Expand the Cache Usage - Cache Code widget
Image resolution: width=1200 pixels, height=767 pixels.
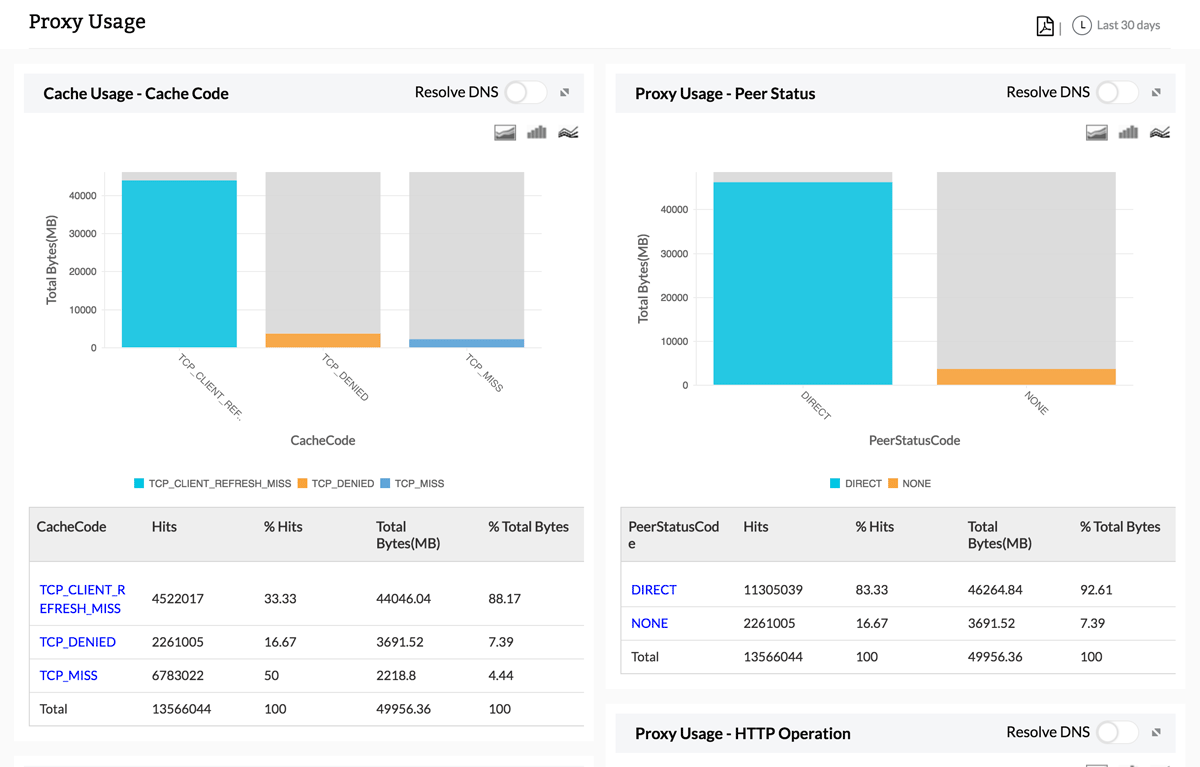pos(565,93)
